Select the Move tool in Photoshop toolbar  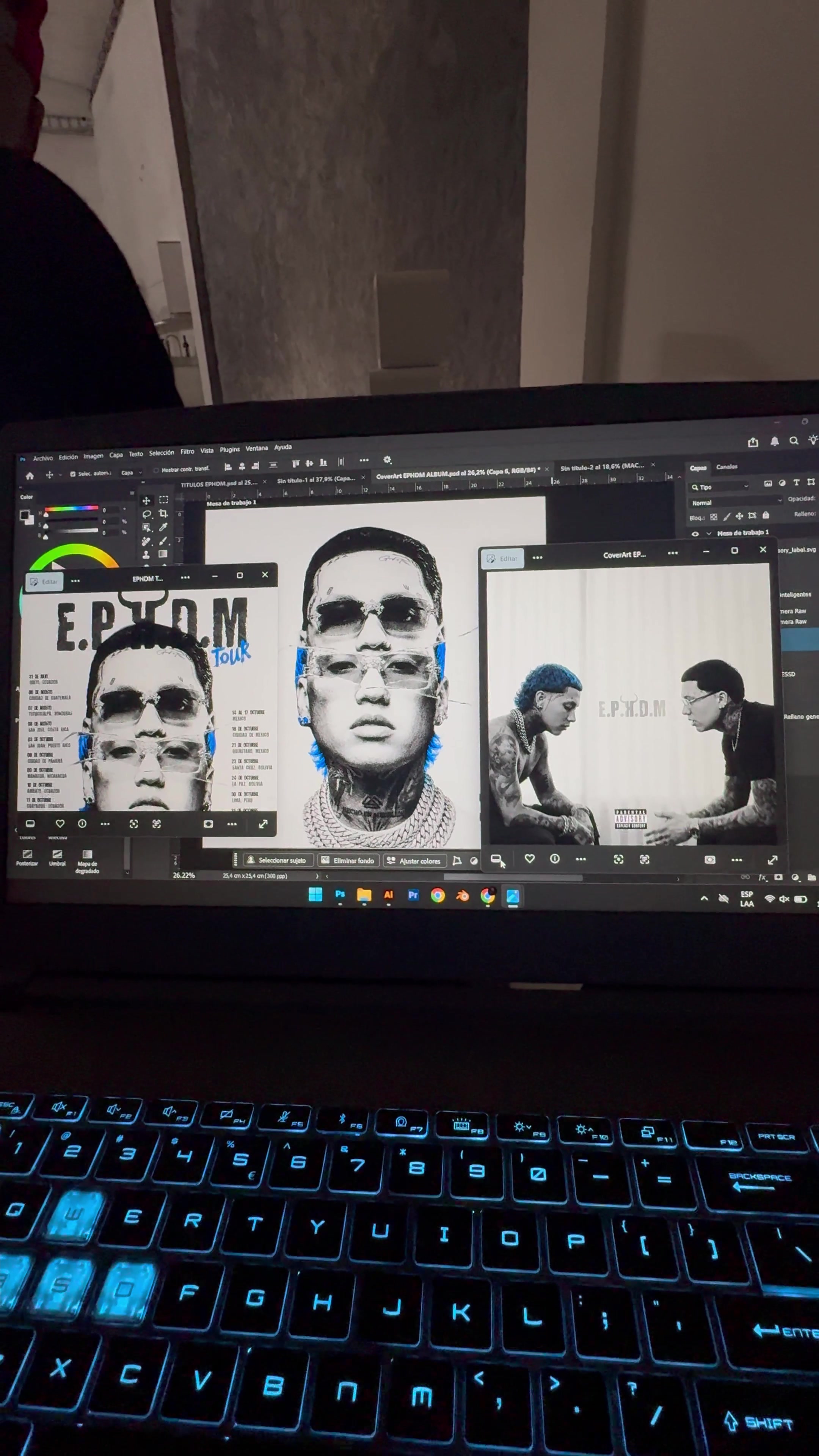click(x=146, y=500)
